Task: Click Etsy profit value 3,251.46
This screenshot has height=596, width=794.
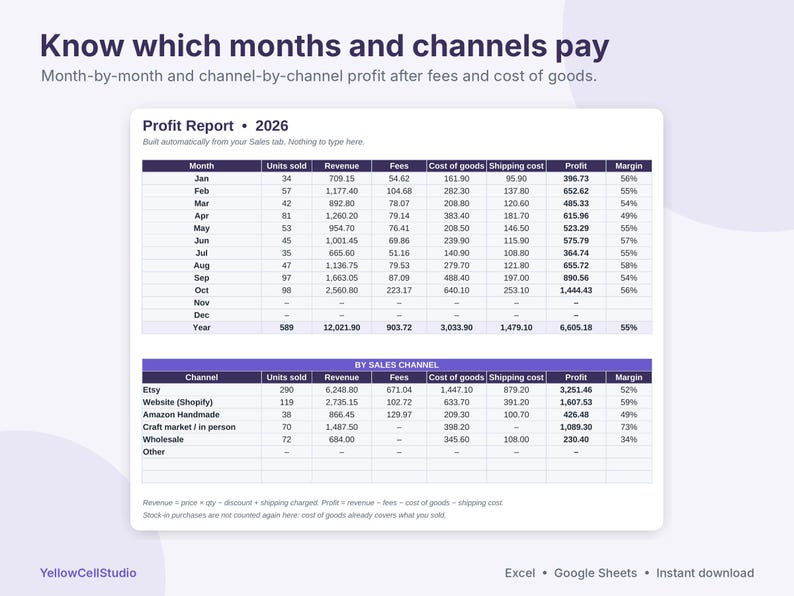Action: click(x=576, y=390)
